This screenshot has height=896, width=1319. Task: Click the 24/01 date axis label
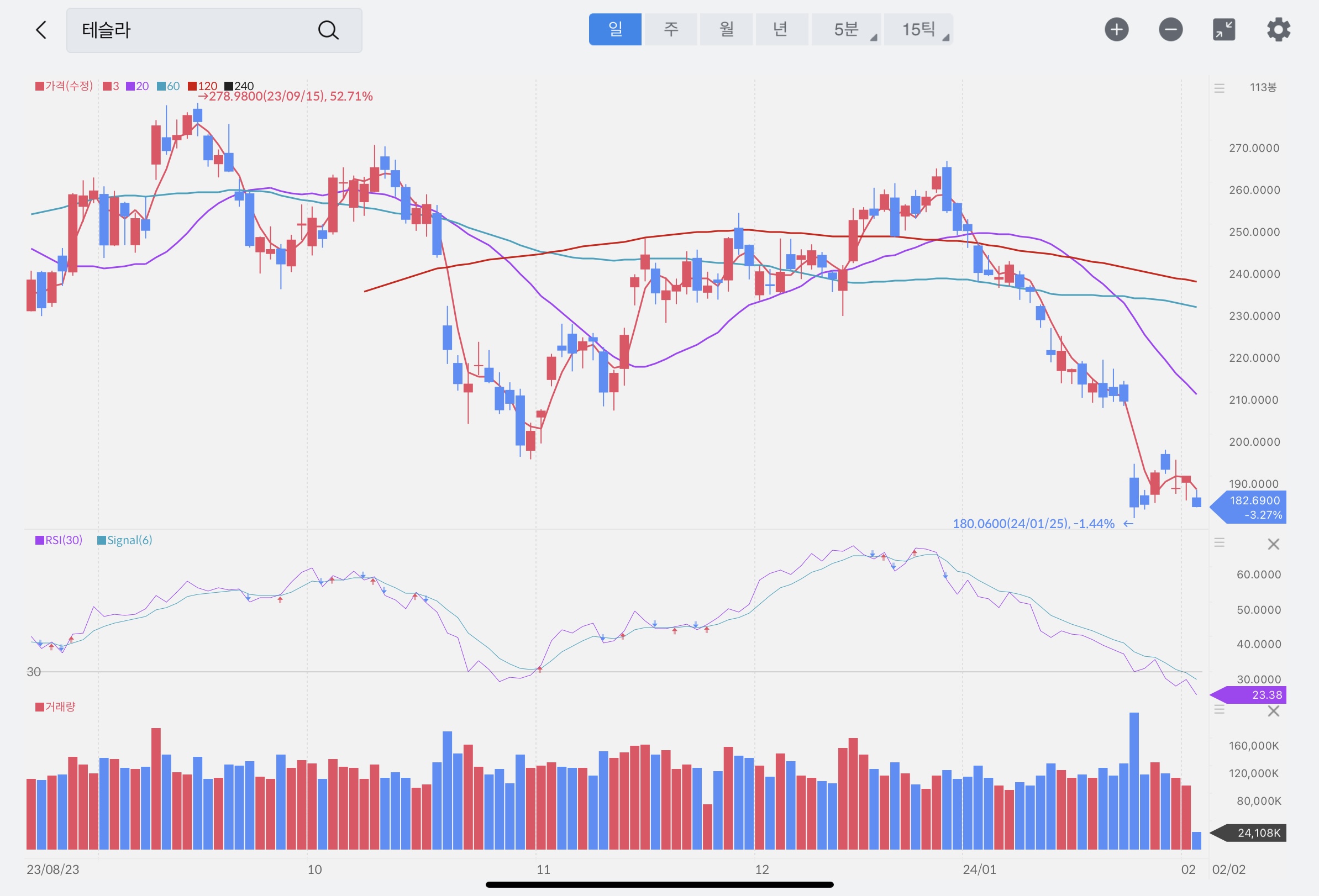[979, 869]
